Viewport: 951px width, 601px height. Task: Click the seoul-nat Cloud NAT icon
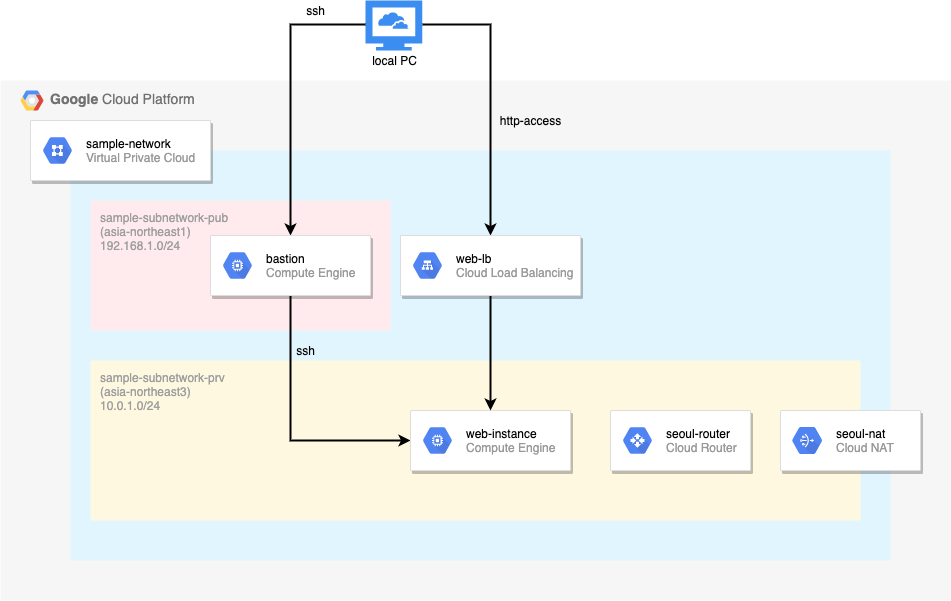807,441
